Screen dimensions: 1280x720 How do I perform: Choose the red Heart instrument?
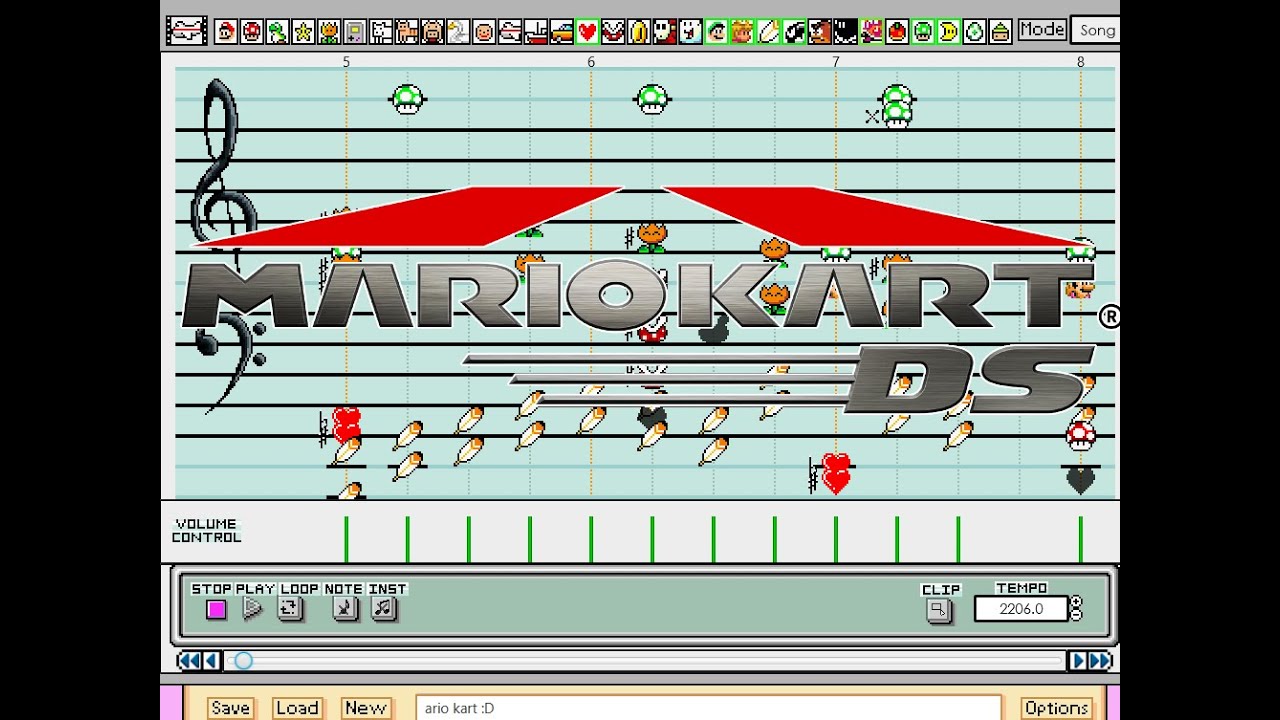click(587, 31)
